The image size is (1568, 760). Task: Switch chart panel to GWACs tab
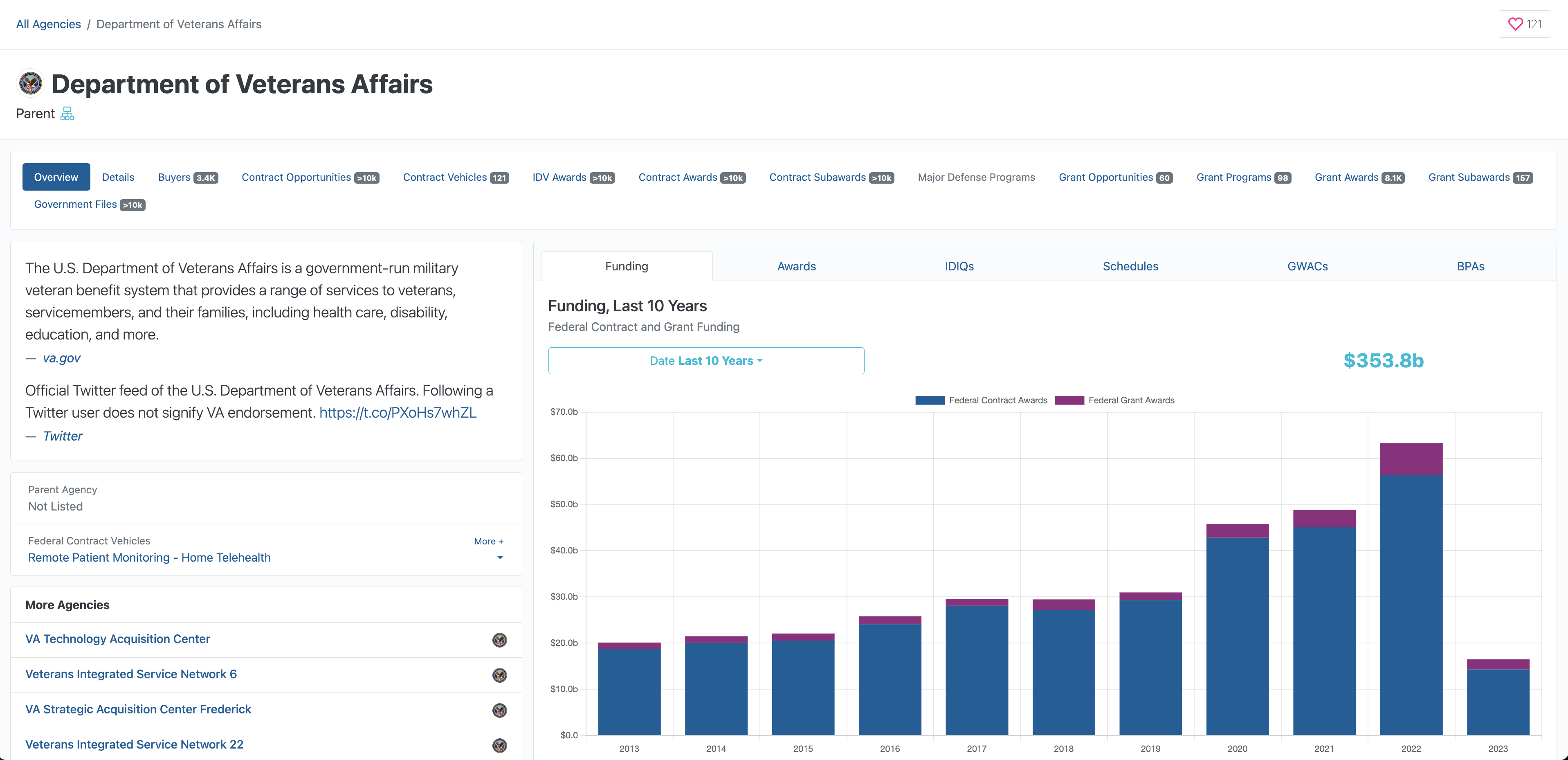1307,266
